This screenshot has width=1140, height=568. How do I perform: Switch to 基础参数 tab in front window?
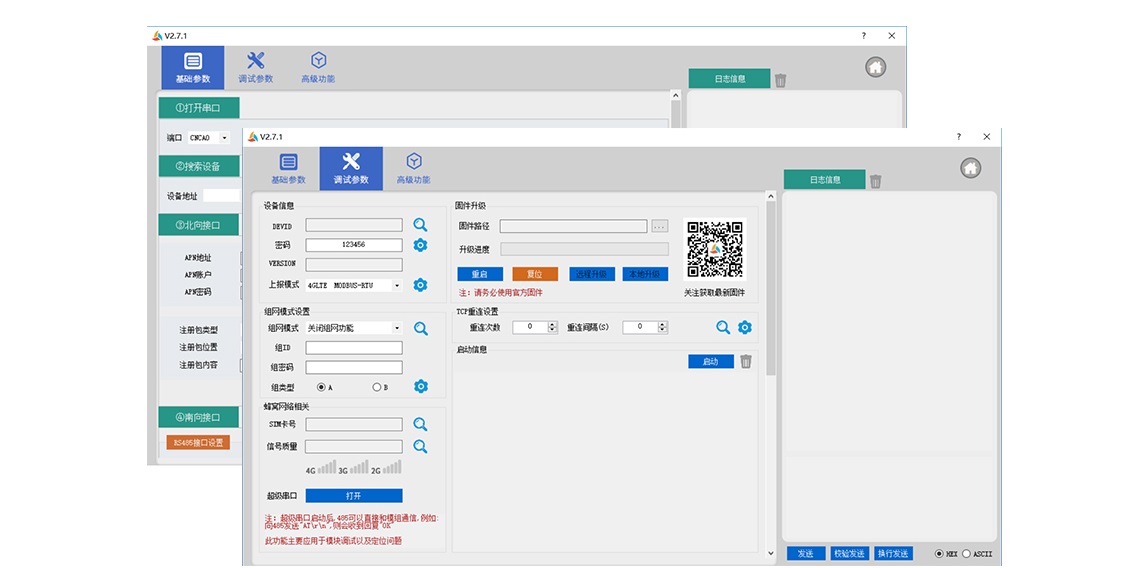[x=288, y=168]
